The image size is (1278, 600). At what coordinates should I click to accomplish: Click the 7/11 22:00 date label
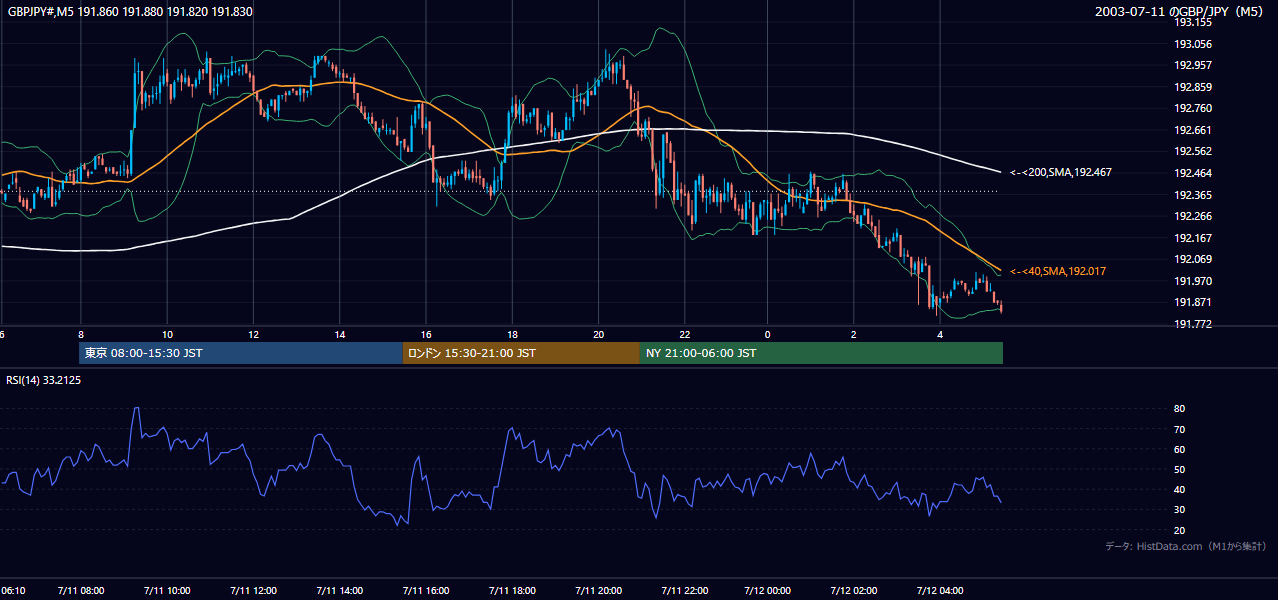[x=683, y=590]
